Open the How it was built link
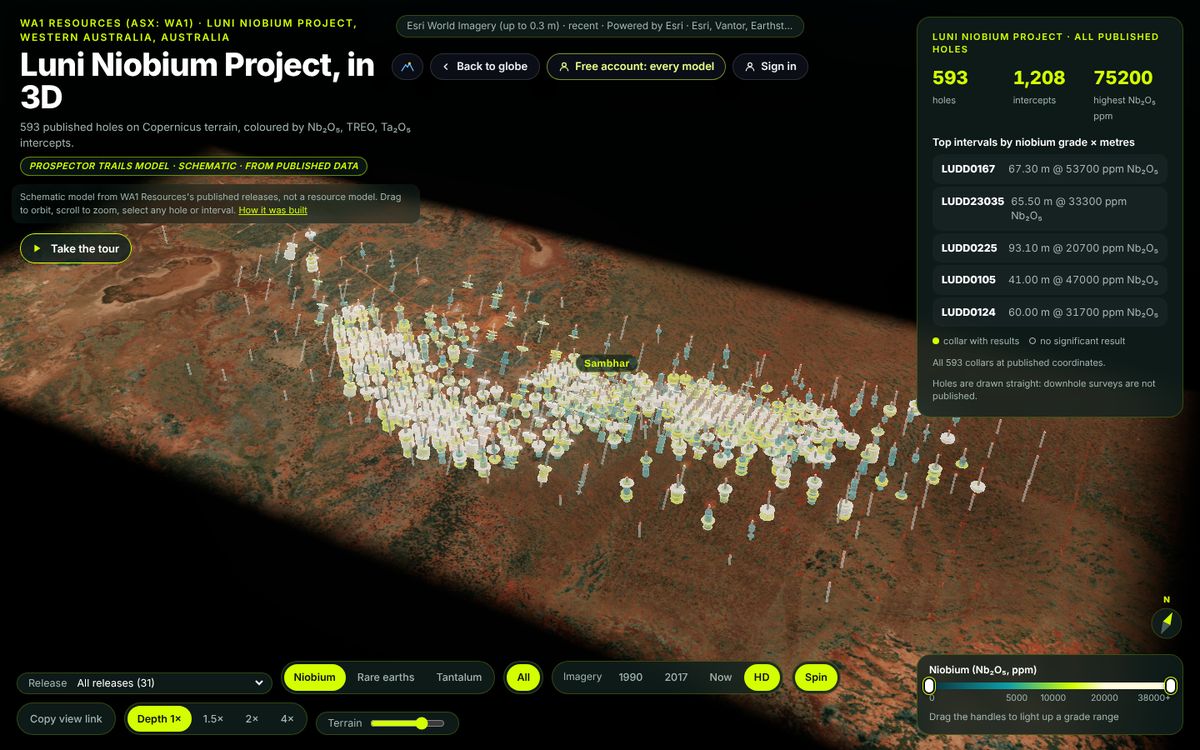This screenshot has height=750, width=1200. pos(273,210)
